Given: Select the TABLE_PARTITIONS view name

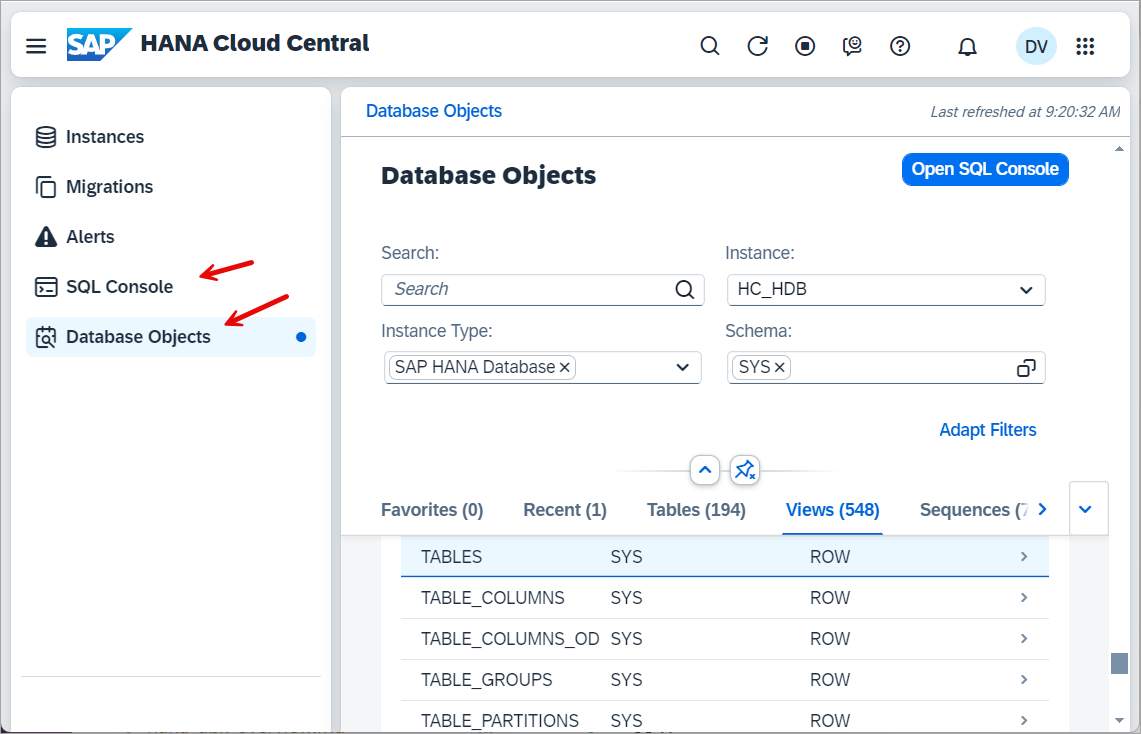Looking at the screenshot, I should point(500,720).
